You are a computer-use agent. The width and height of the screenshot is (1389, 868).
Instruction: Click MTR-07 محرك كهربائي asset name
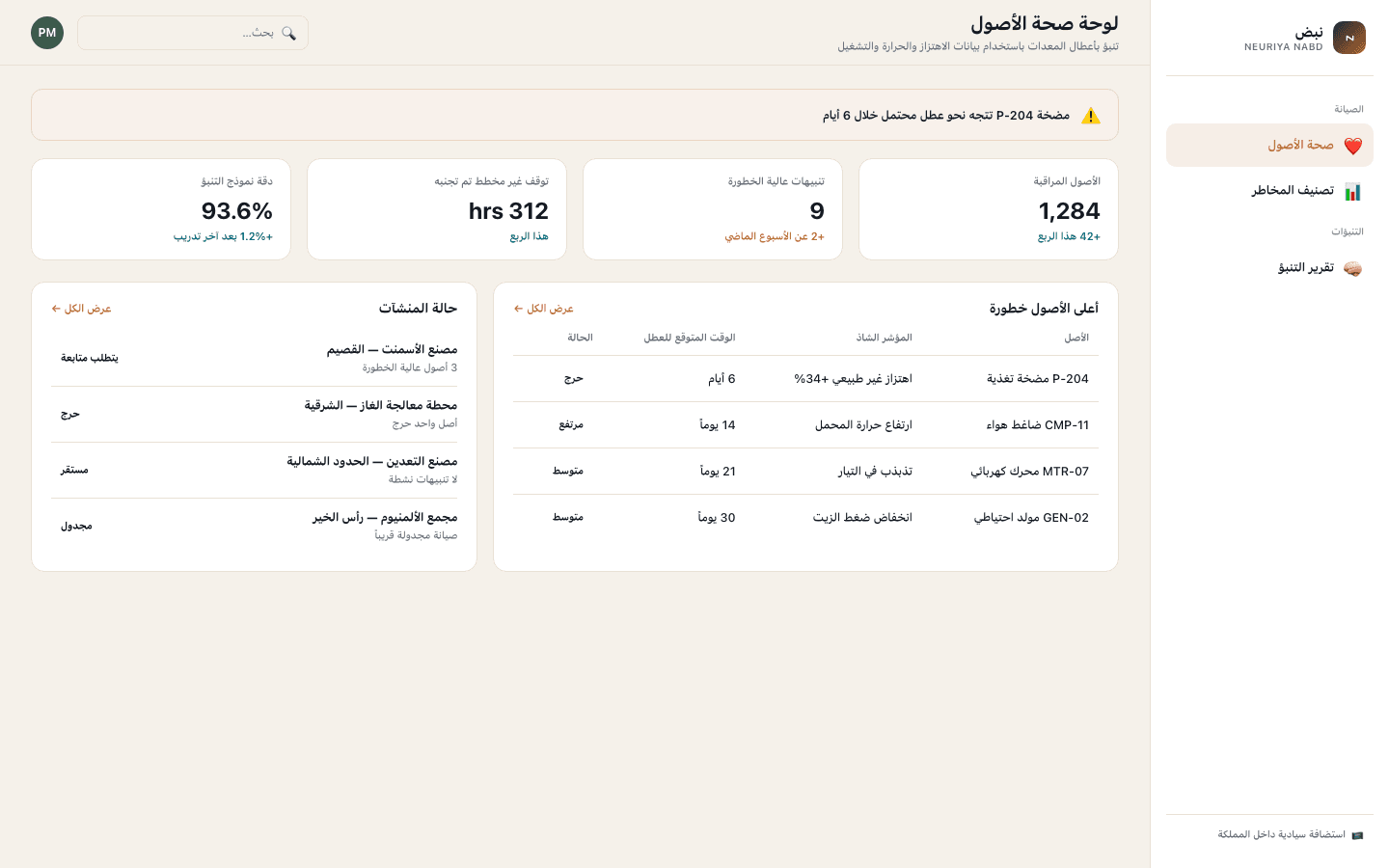tap(1030, 472)
